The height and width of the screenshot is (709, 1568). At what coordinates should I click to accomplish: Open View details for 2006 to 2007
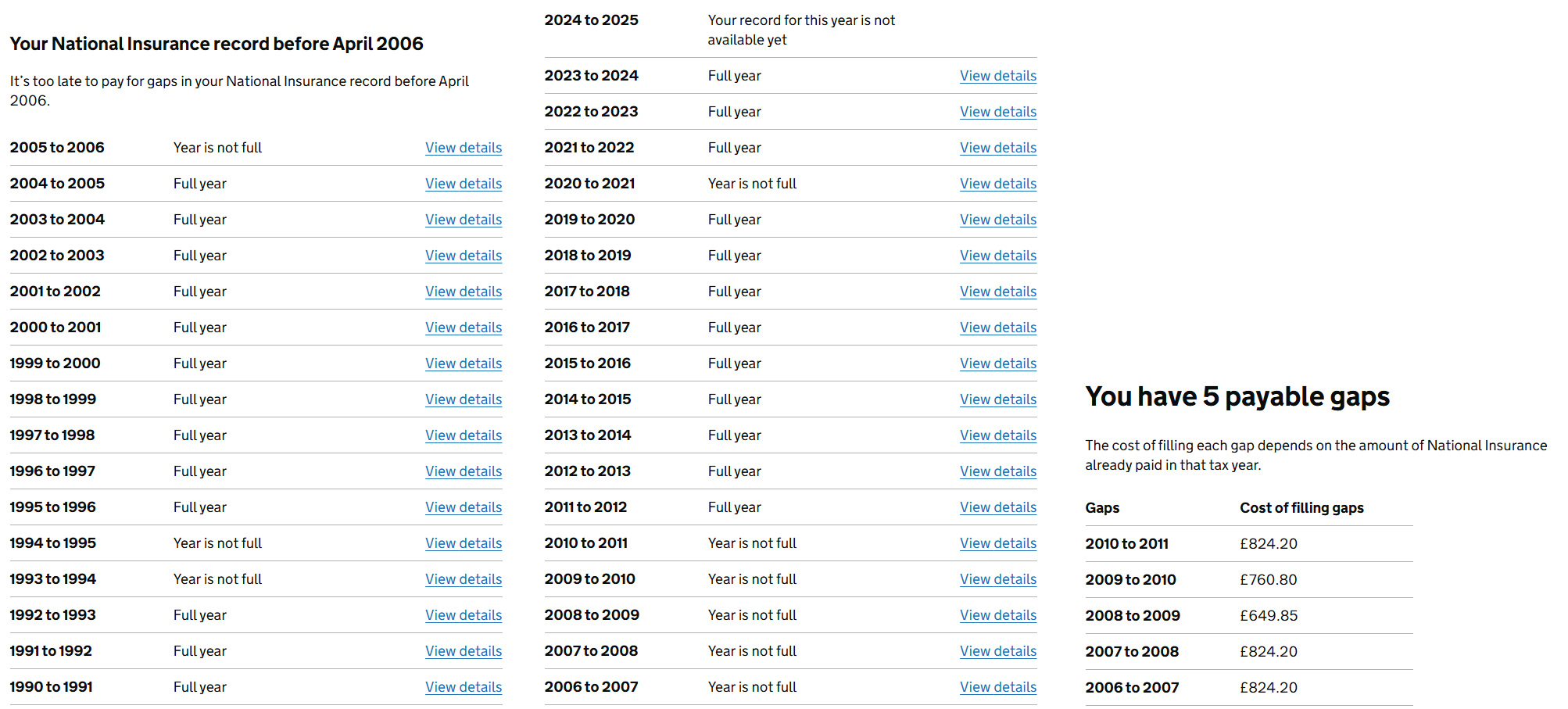pos(997,687)
